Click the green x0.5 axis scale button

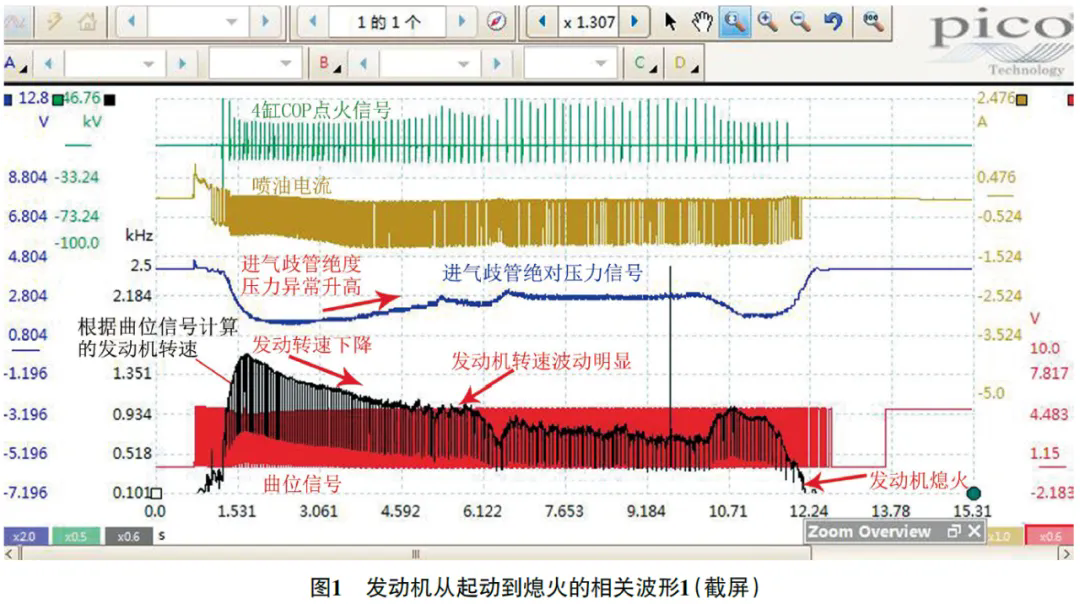click(76, 536)
